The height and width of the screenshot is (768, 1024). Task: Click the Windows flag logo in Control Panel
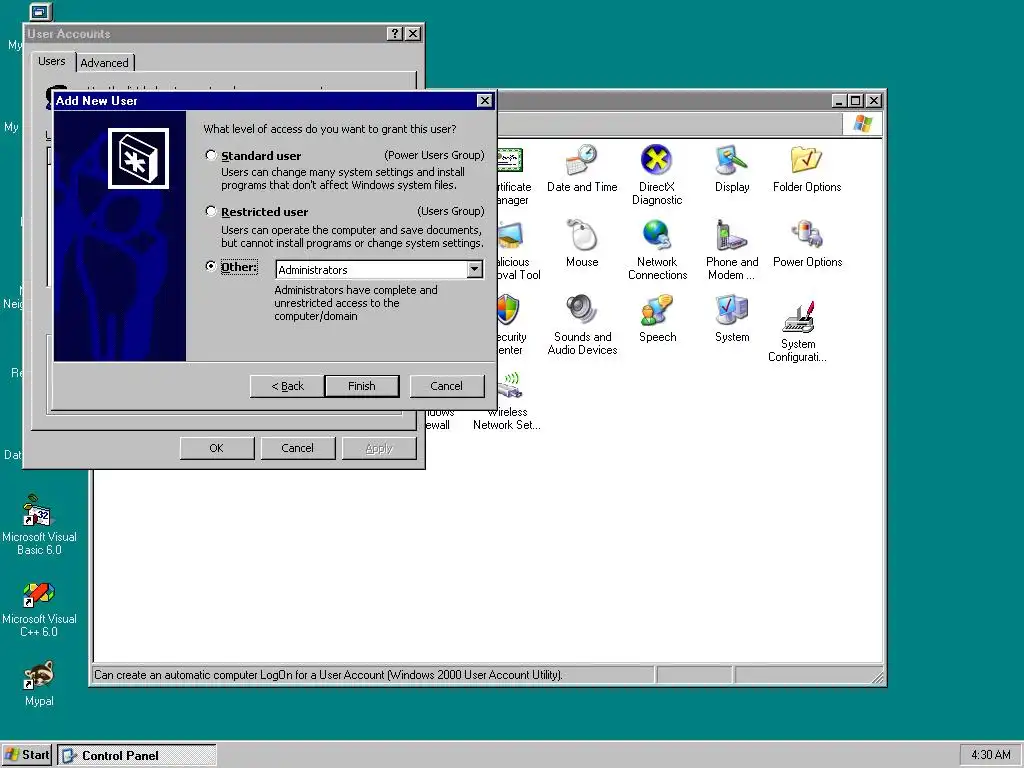coord(862,123)
